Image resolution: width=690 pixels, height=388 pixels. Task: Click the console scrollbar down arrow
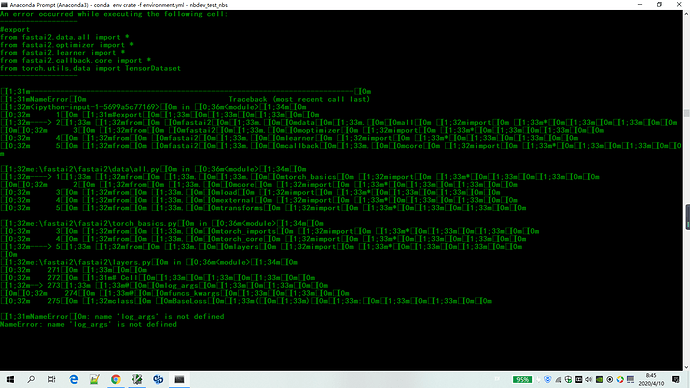[686, 367]
